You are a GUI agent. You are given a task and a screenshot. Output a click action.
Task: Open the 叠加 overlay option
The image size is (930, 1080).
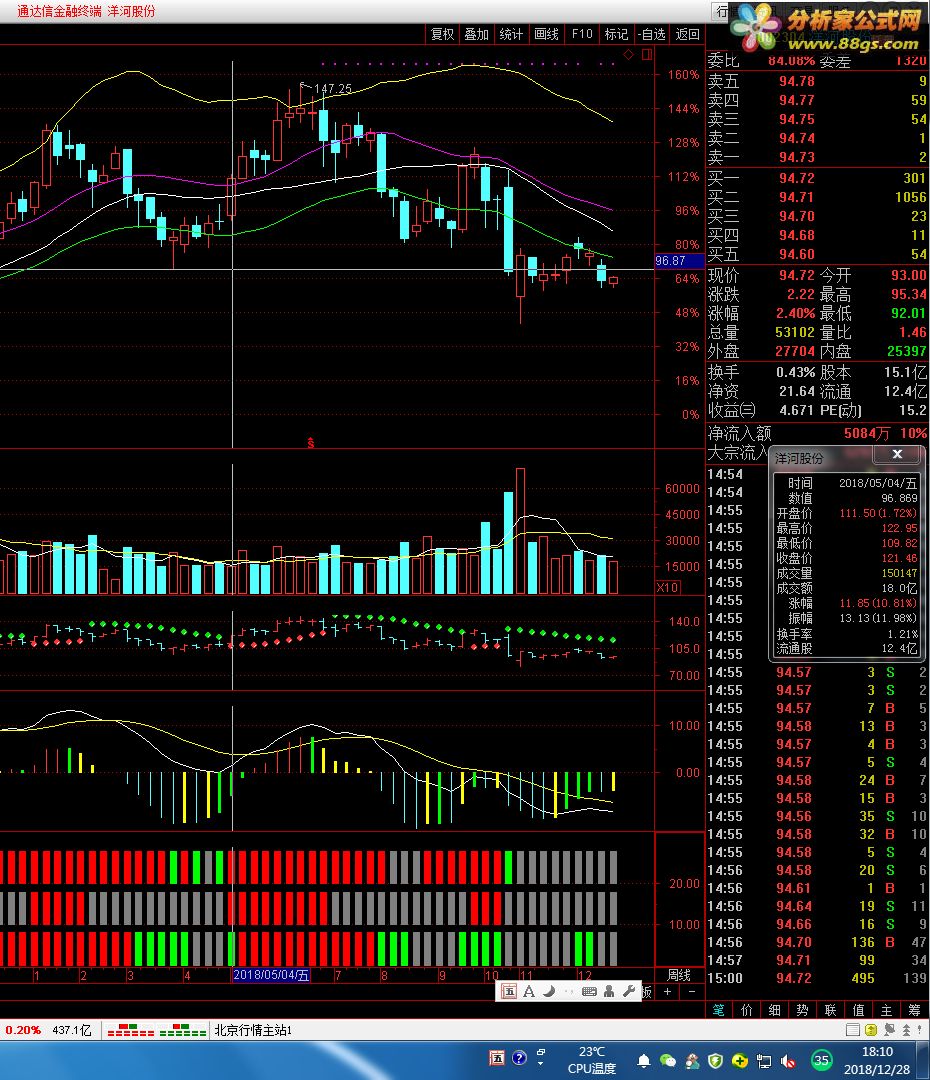[477, 34]
